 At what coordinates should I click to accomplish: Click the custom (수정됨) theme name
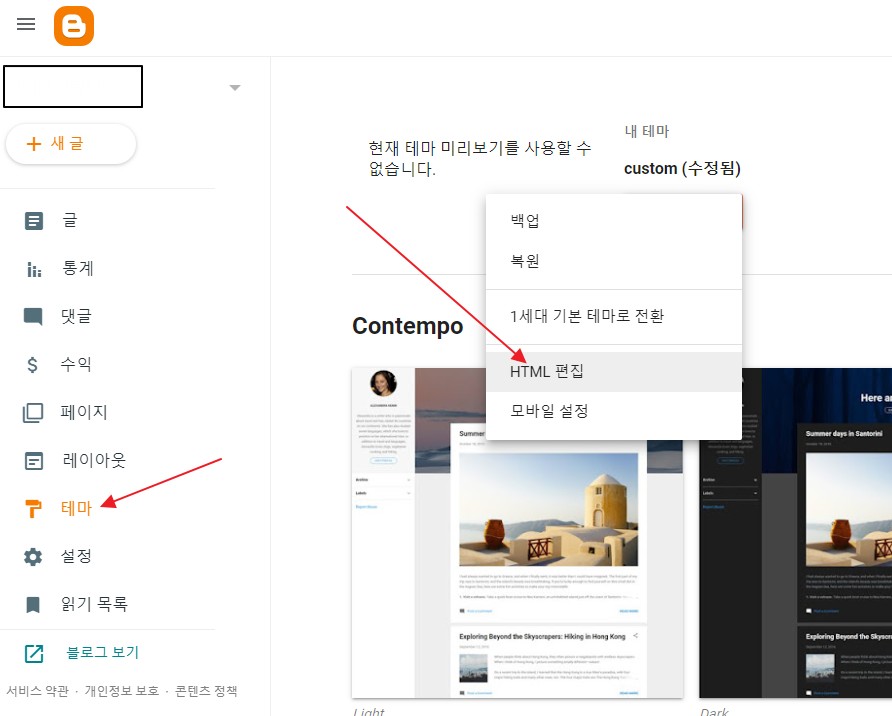click(x=682, y=168)
